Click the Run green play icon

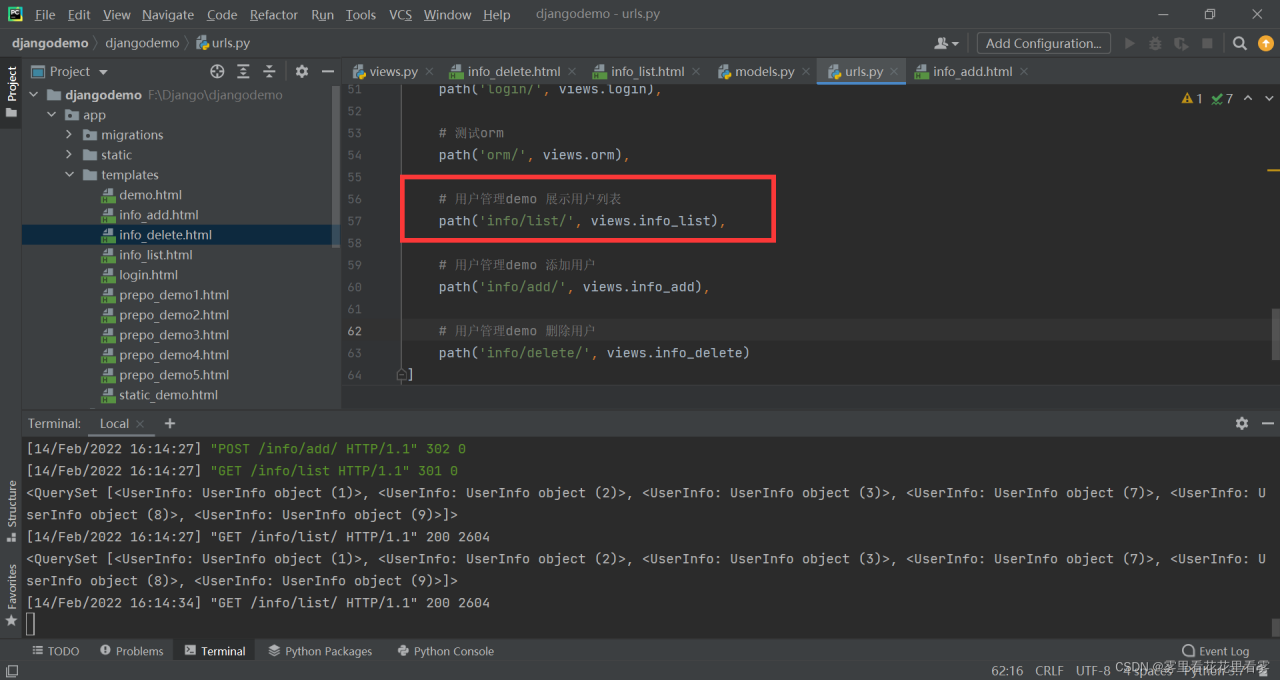1130,43
